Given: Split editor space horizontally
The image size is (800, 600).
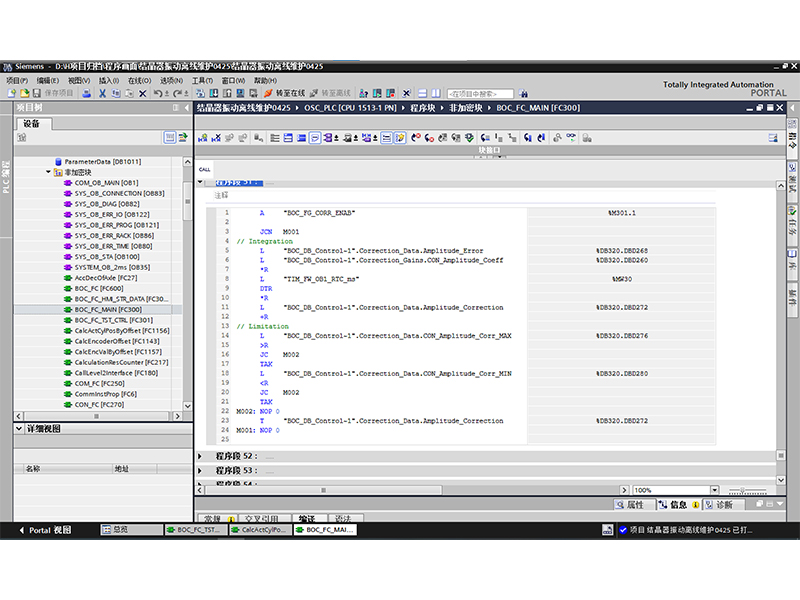Looking at the screenshot, I should [x=422, y=93].
